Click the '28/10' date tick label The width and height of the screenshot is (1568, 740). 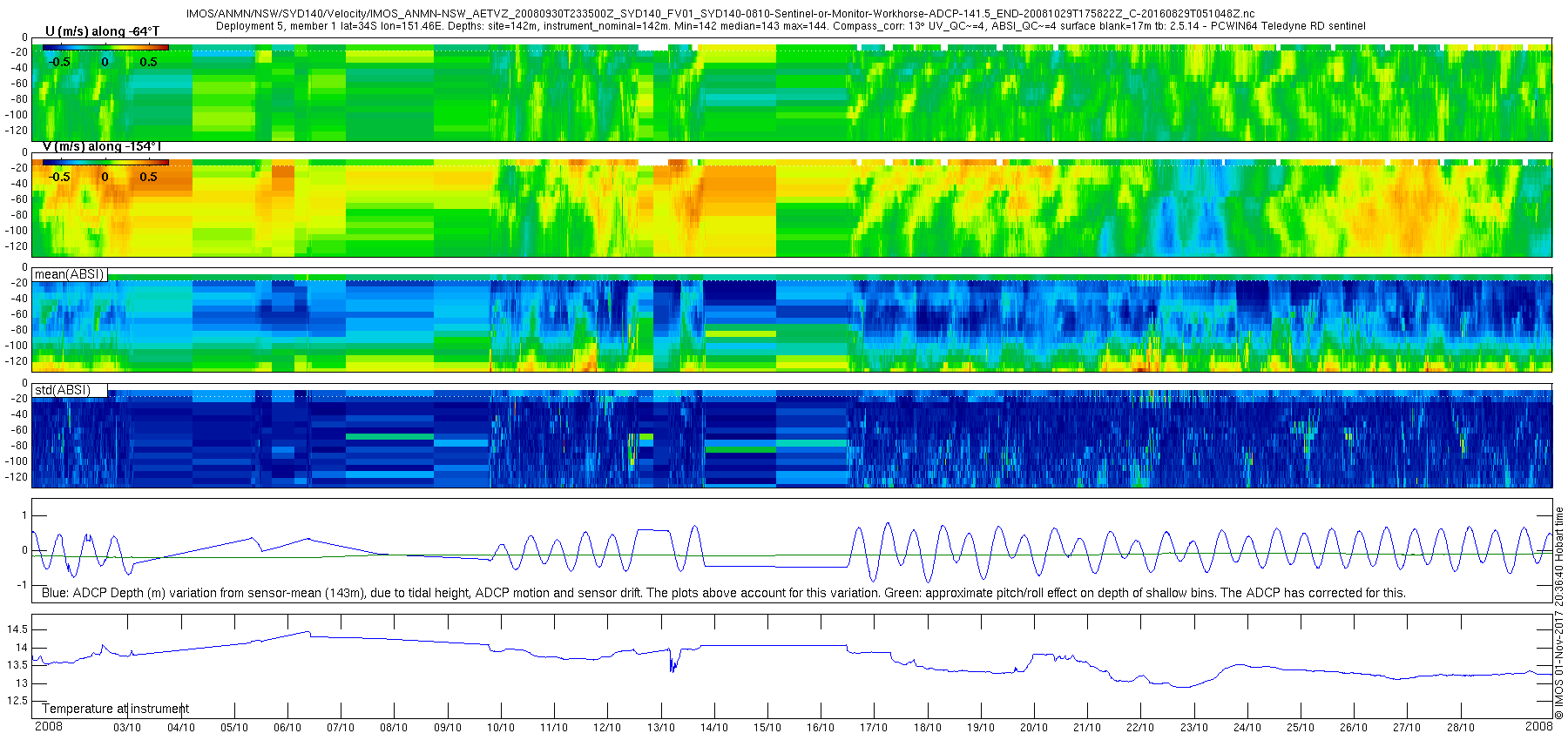pos(1460,728)
